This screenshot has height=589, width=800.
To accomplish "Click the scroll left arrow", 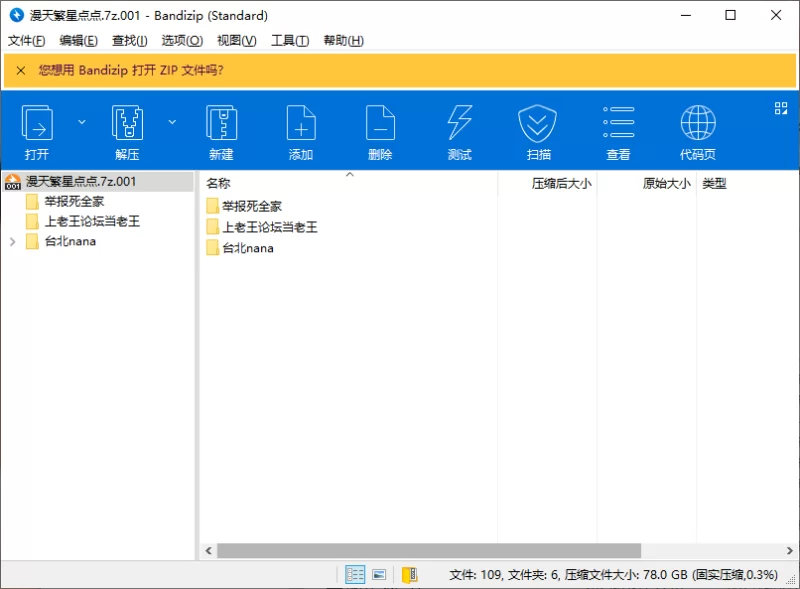I will tap(208, 551).
